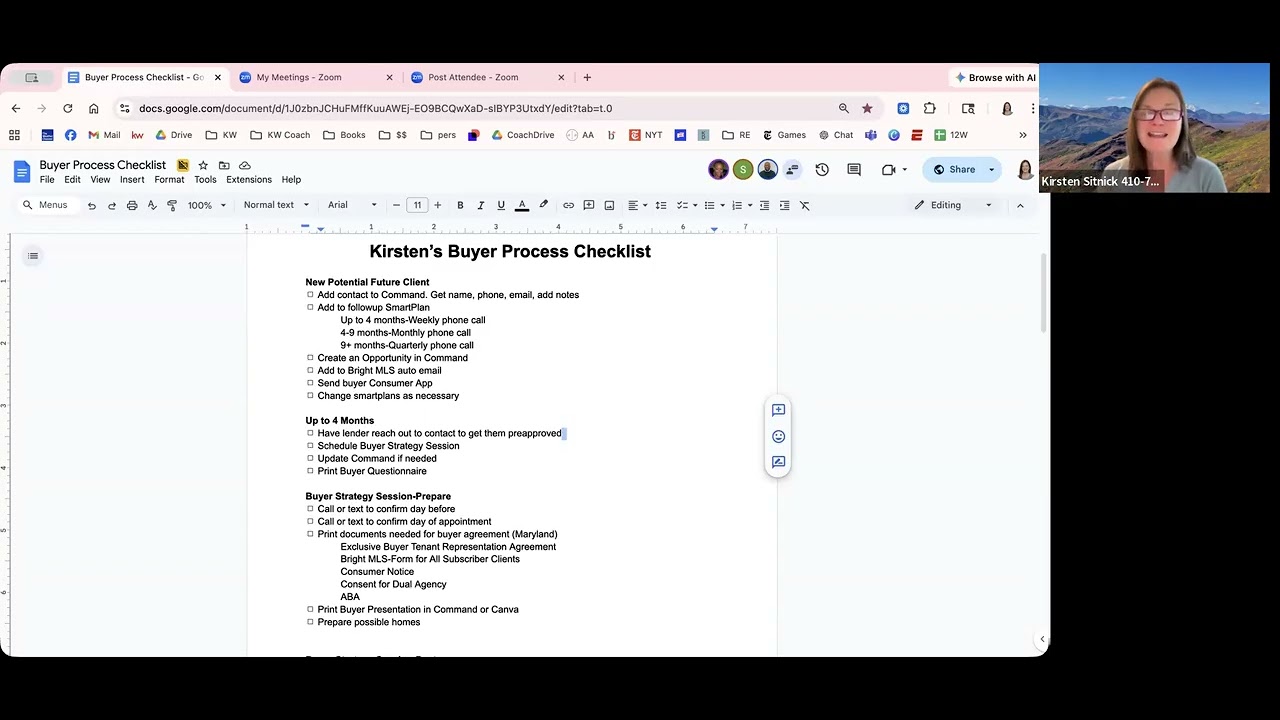Insert an image from toolbar
The width and height of the screenshot is (1280, 720).
tap(609, 205)
